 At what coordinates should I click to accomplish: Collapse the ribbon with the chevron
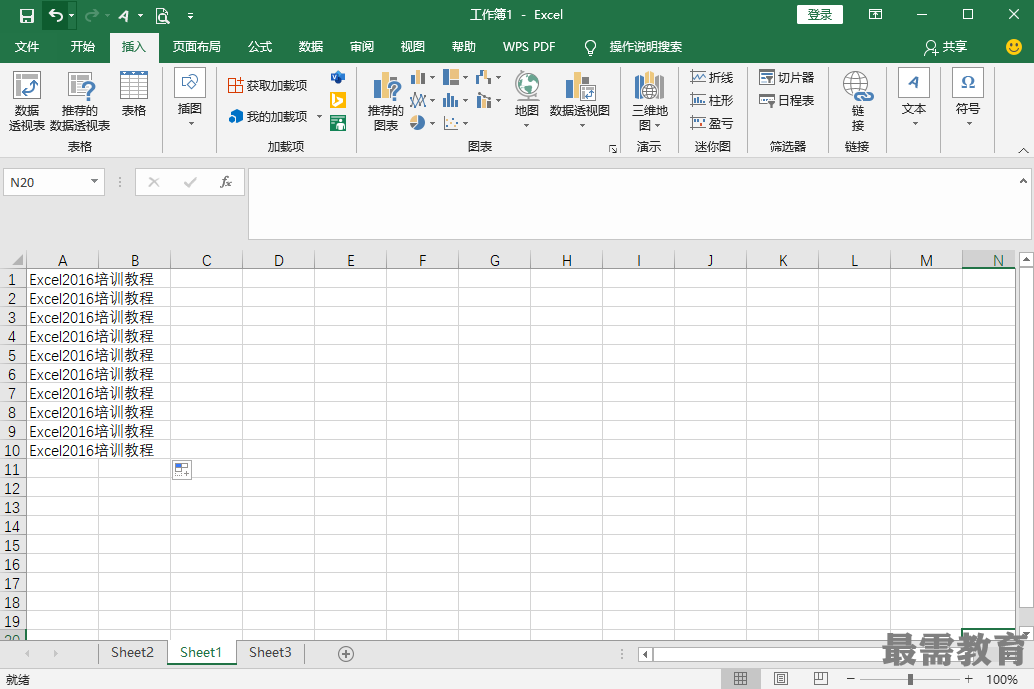(x=1023, y=150)
